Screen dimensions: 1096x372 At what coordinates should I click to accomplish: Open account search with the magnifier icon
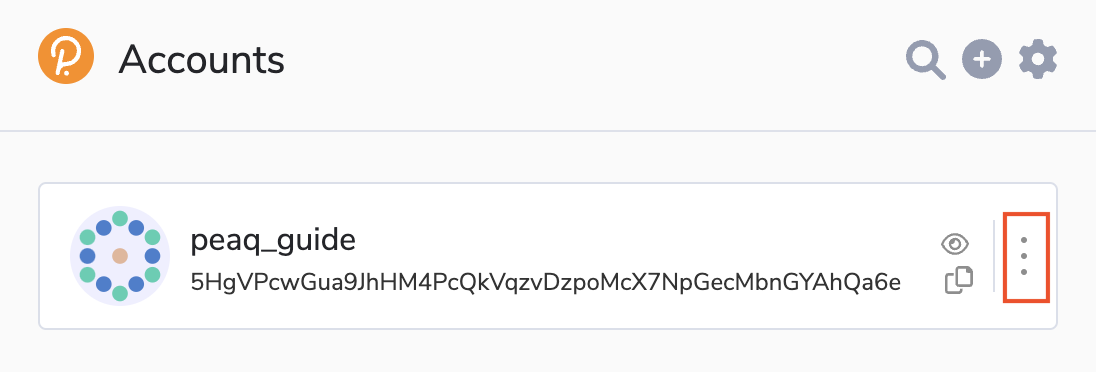click(x=926, y=60)
